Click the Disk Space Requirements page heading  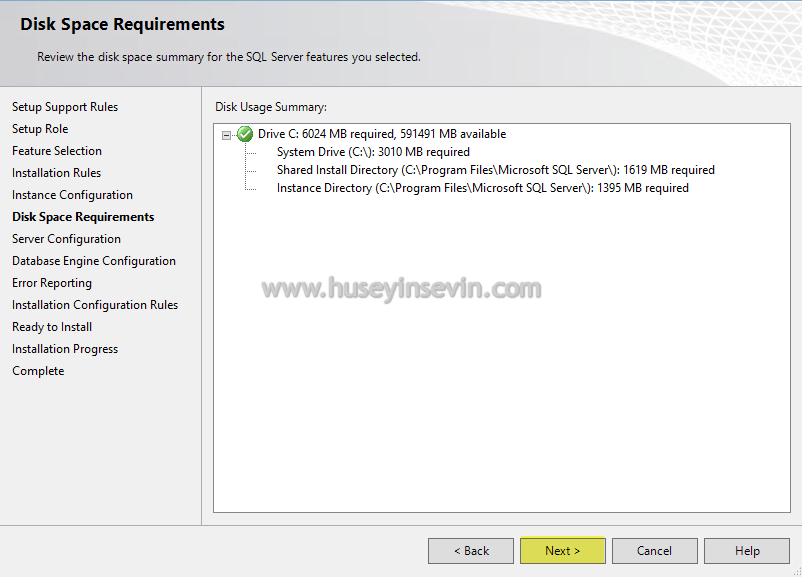[122, 24]
